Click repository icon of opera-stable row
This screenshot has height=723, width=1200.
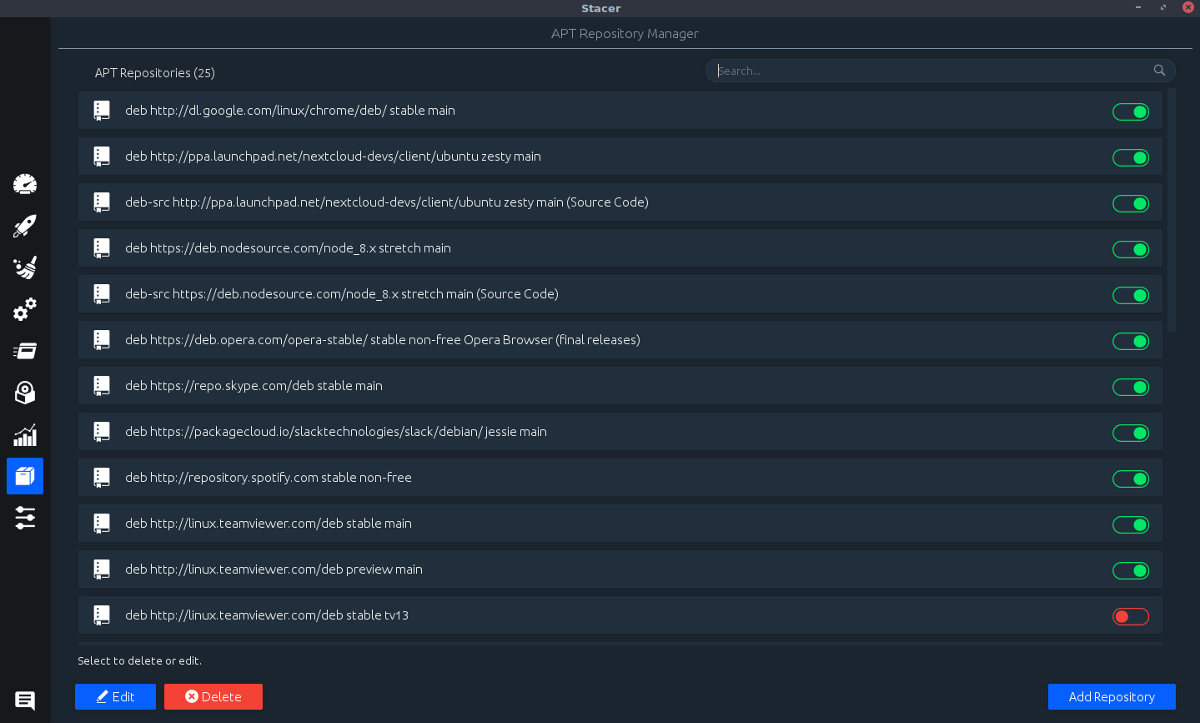click(x=101, y=340)
